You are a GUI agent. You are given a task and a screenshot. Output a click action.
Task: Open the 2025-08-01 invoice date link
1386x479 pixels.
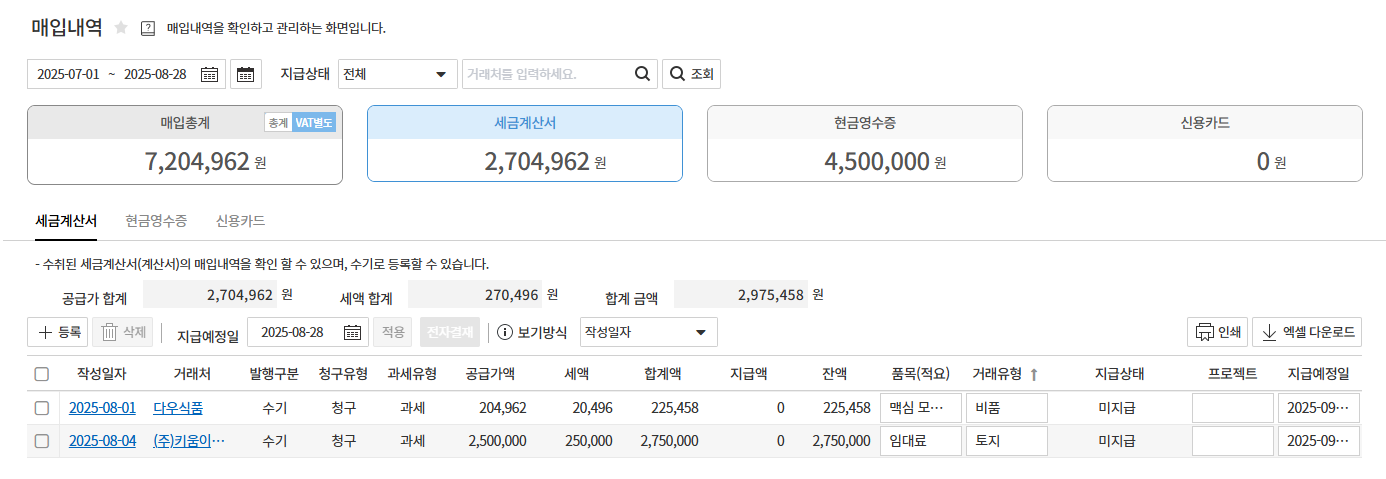(101, 408)
